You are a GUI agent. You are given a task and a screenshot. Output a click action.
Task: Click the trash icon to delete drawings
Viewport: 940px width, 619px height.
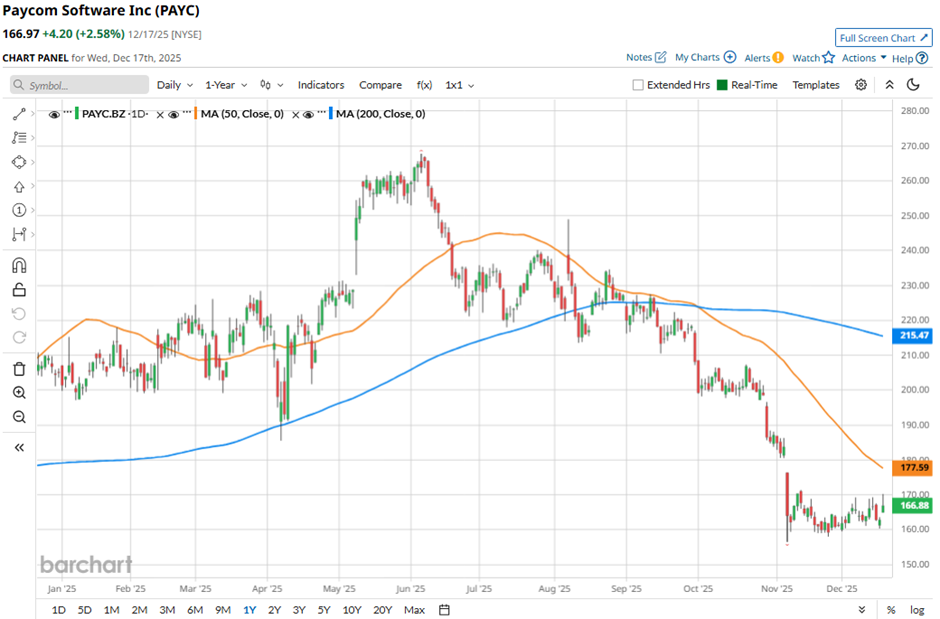click(18, 368)
